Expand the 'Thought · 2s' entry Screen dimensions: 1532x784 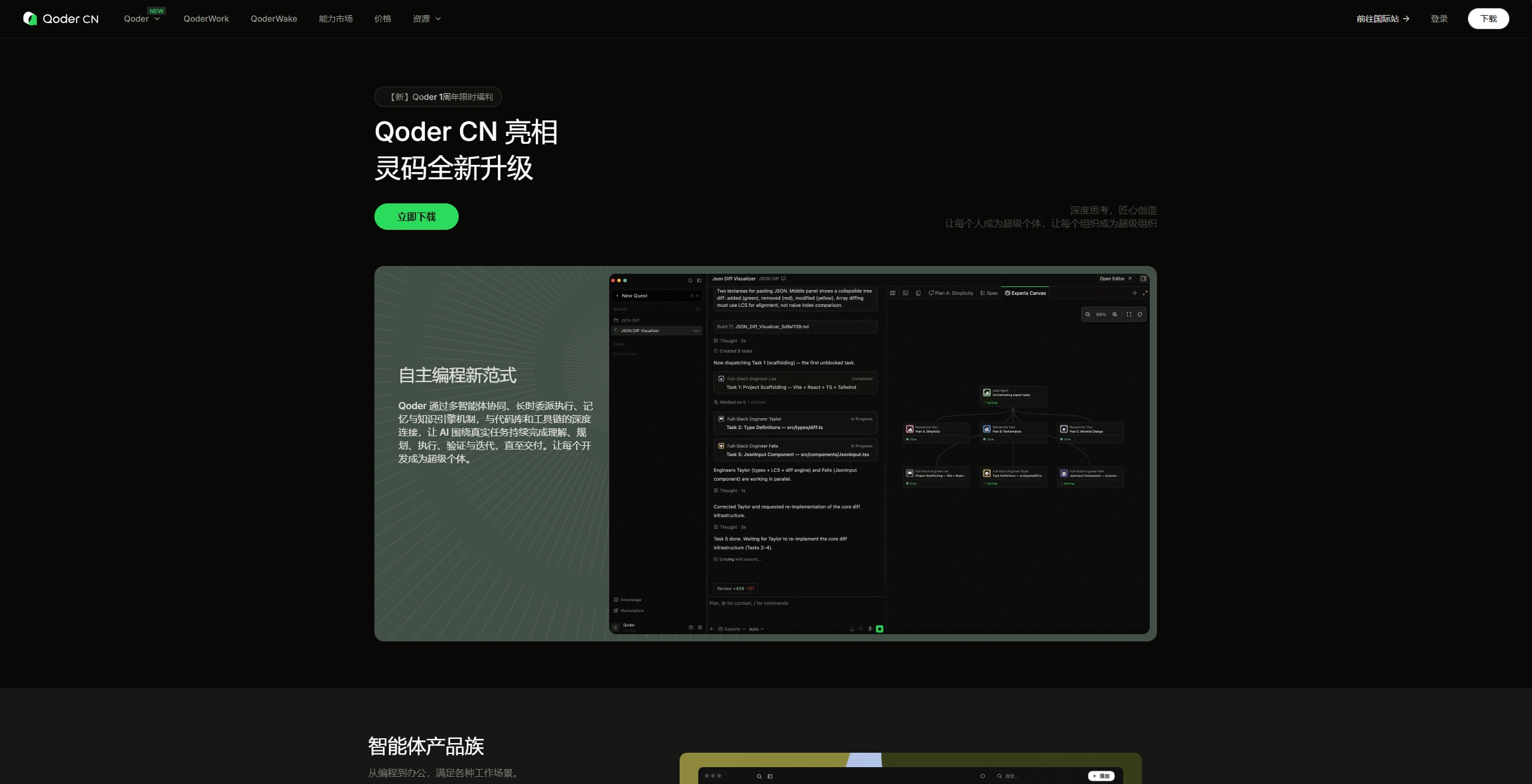[x=730, y=341]
